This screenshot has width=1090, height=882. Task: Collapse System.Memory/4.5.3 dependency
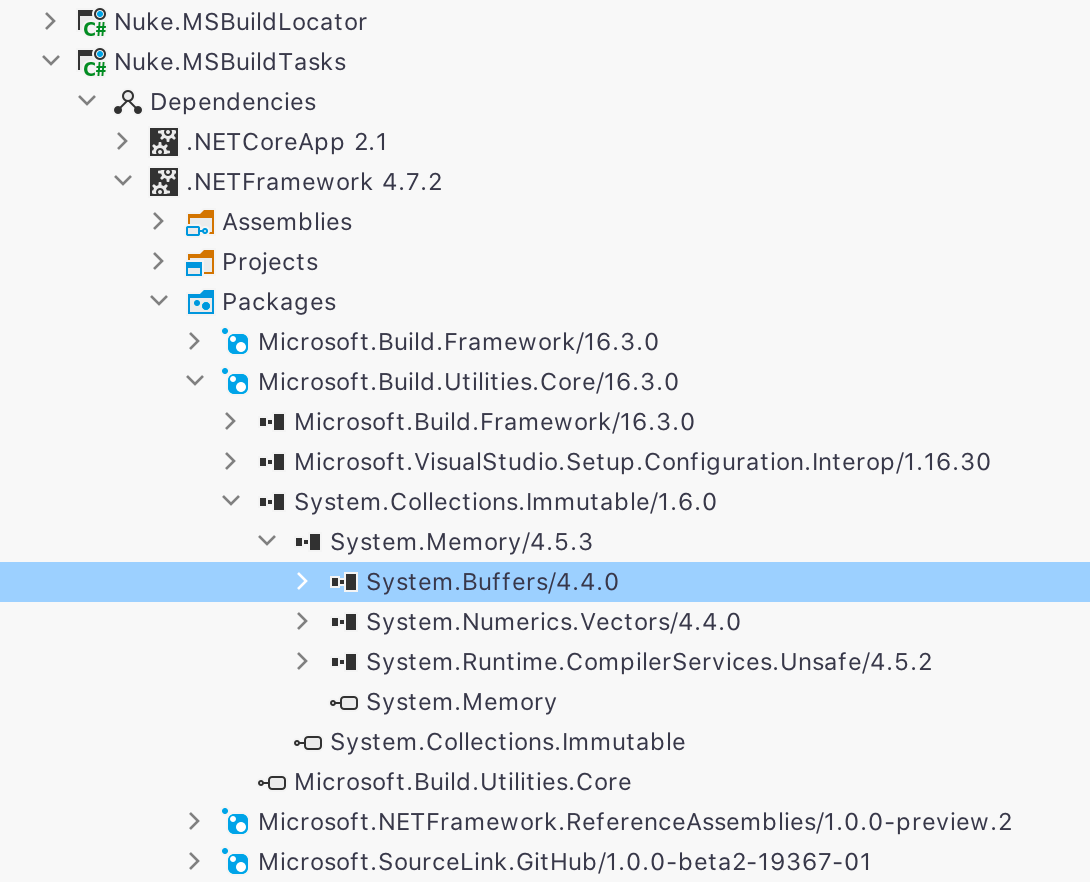pos(268,541)
